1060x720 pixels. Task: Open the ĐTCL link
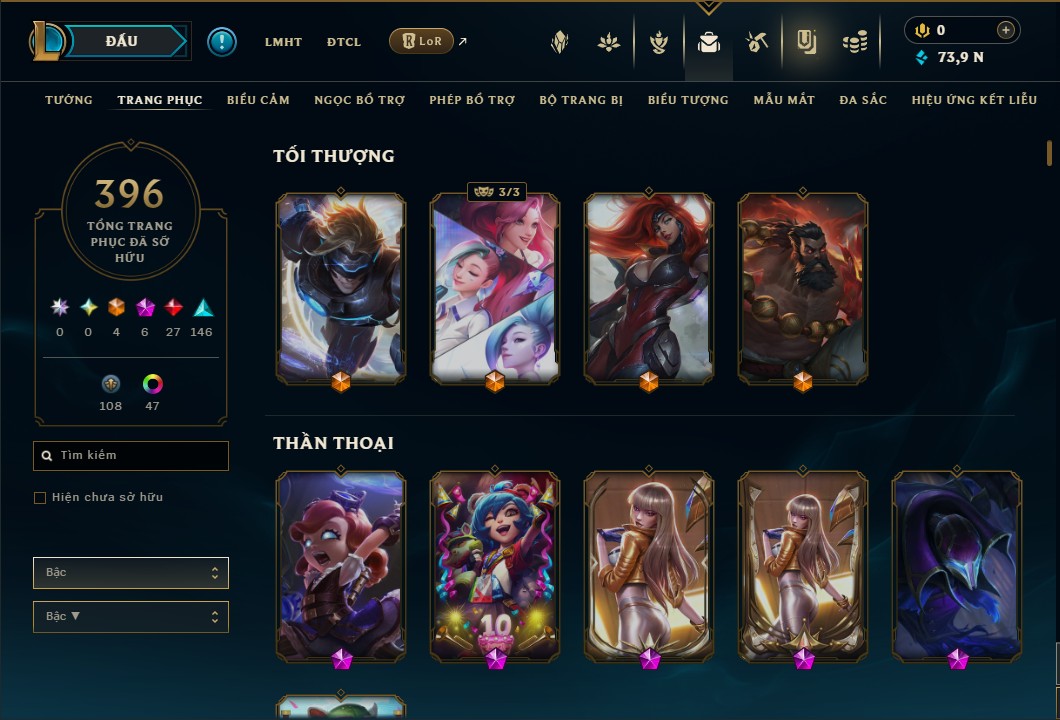tap(343, 42)
